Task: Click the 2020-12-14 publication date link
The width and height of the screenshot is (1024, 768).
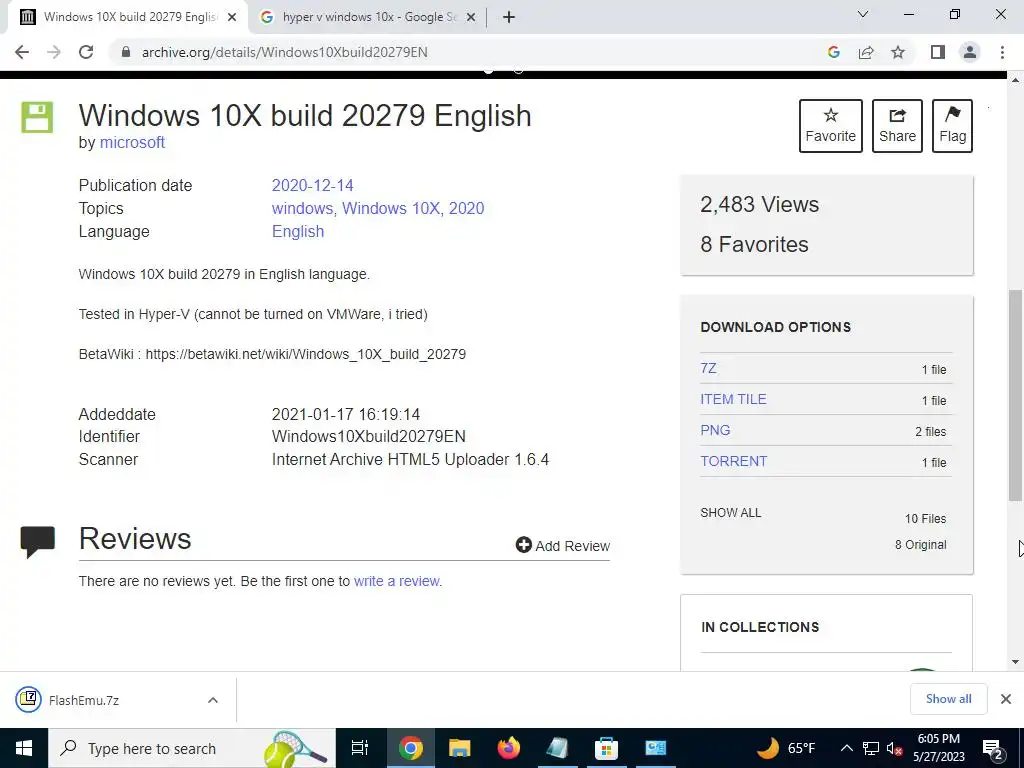Action: 312,185
